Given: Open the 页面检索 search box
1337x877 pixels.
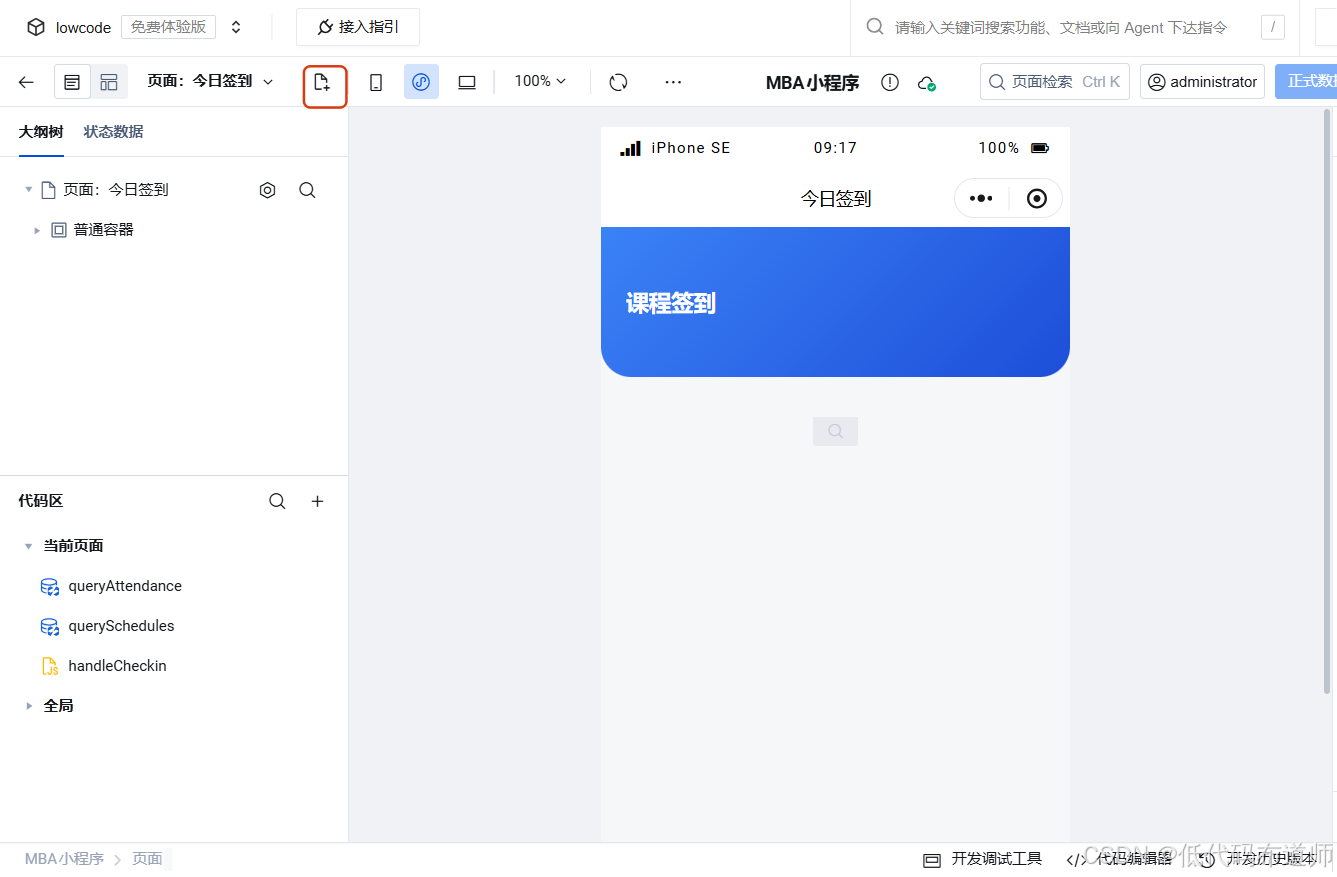Looking at the screenshot, I should (1055, 82).
